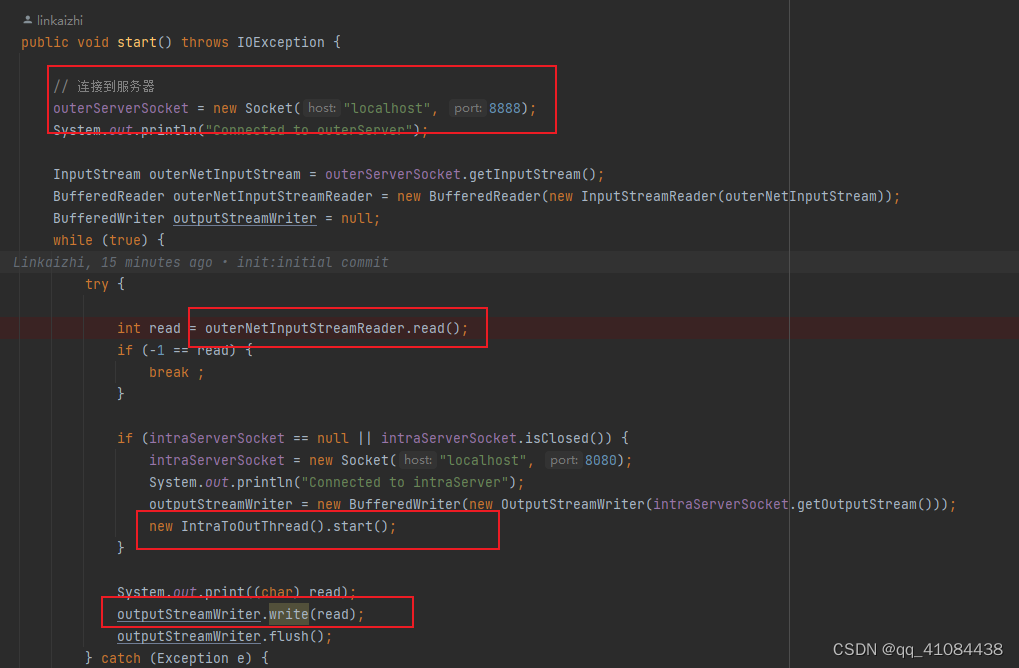Click outerNetInputStreamReader.read() call on breakpoint line

pyautogui.click(x=333, y=328)
